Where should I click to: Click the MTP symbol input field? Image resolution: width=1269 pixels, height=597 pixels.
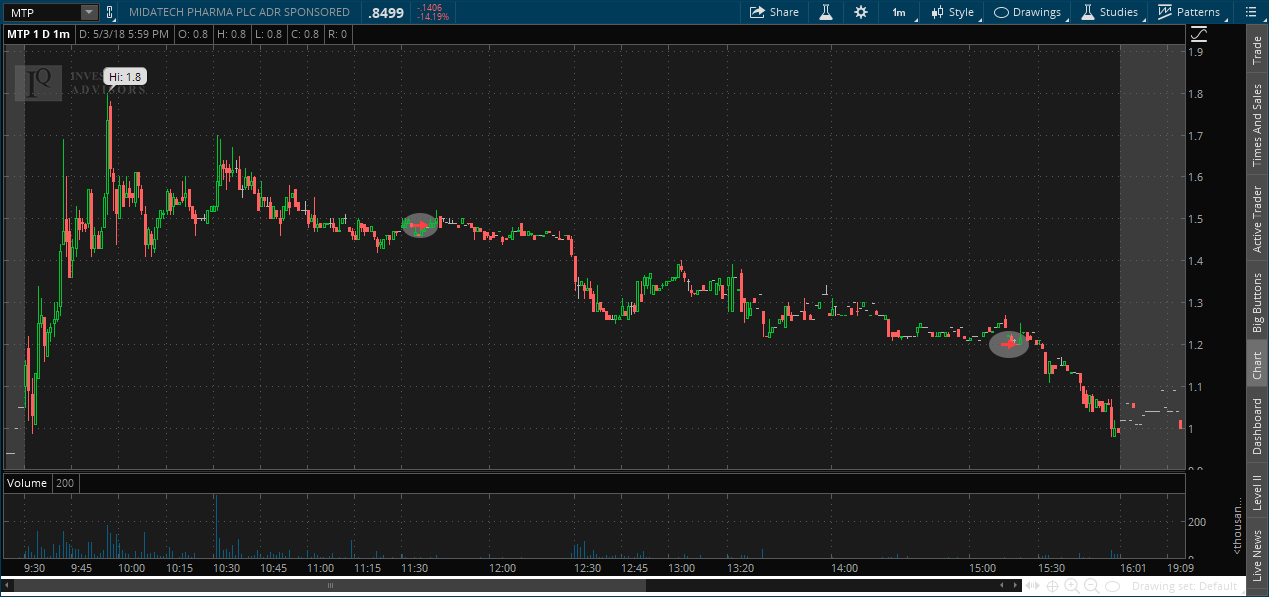point(40,12)
